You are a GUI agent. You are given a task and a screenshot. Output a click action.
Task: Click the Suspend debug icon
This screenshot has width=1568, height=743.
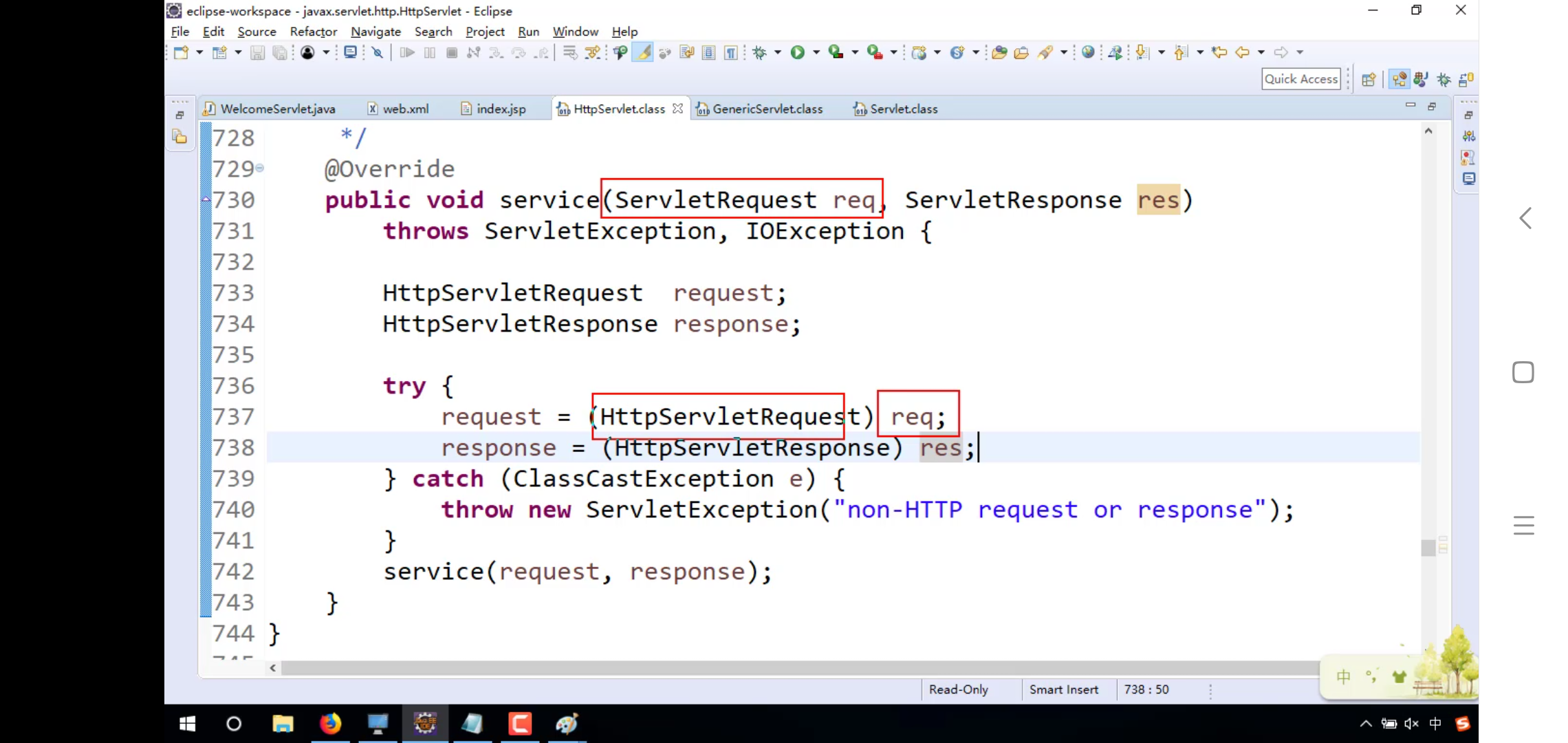pyautogui.click(x=430, y=52)
